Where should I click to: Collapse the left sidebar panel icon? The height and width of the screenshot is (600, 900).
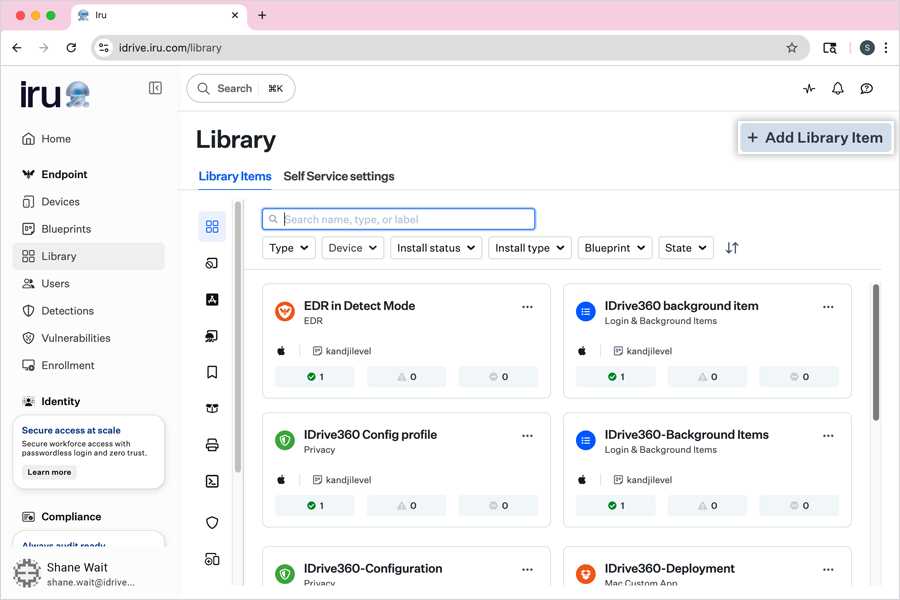[155, 89]
